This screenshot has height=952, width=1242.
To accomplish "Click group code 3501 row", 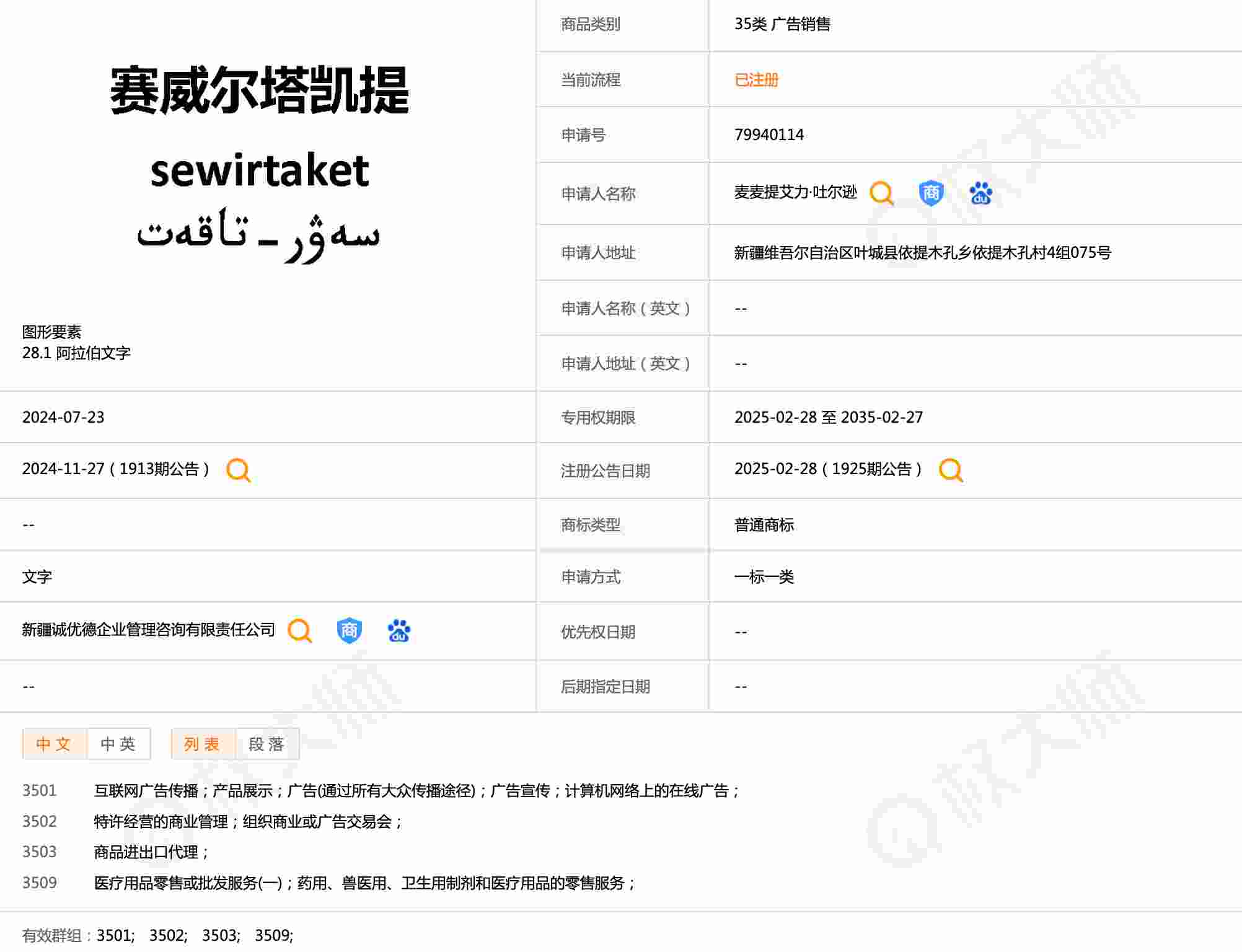I will [x=40, y=791].
